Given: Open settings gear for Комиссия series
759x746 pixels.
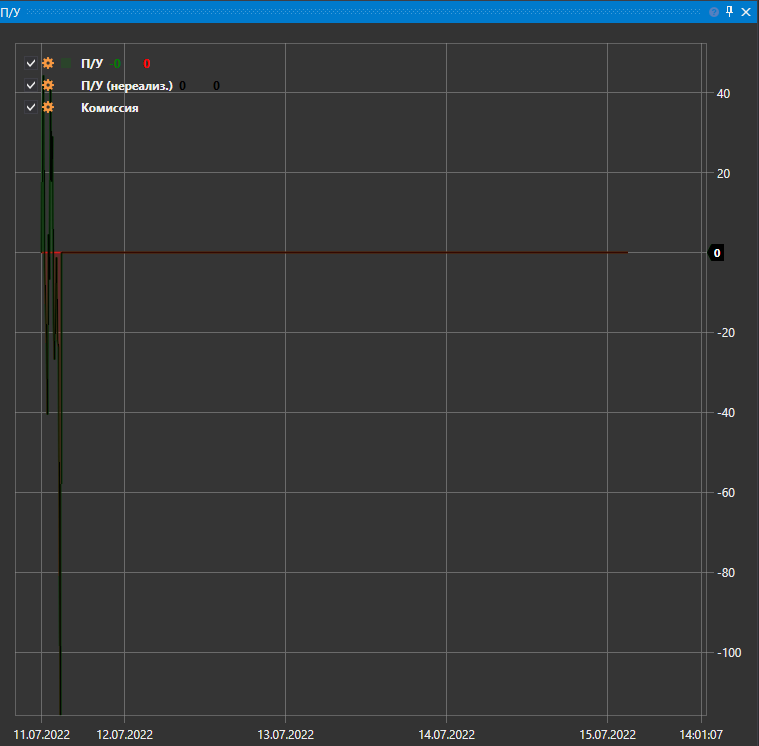Looking at the screenshot, I should [47, 108].
